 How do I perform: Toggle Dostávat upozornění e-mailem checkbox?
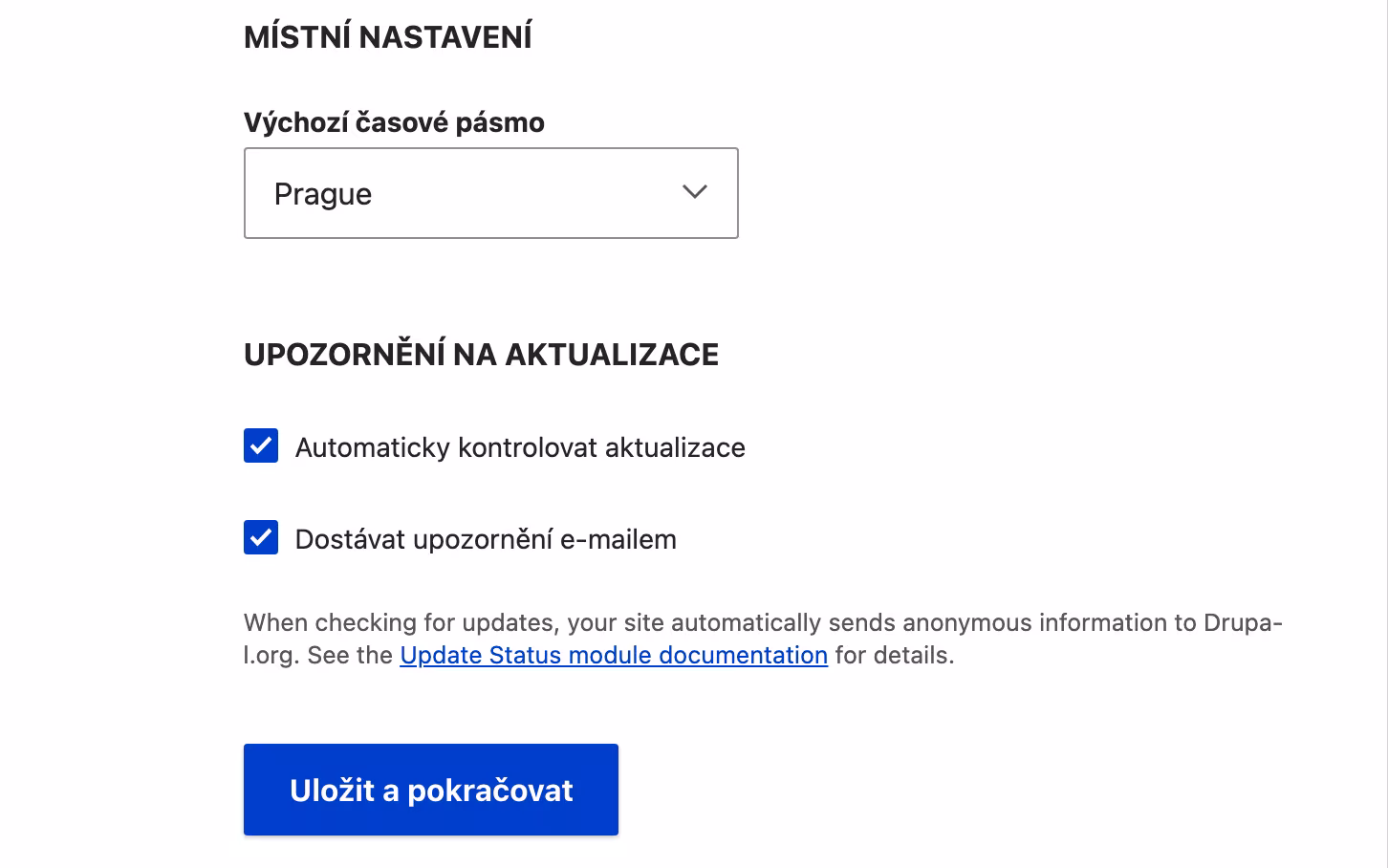coord(261,537)
